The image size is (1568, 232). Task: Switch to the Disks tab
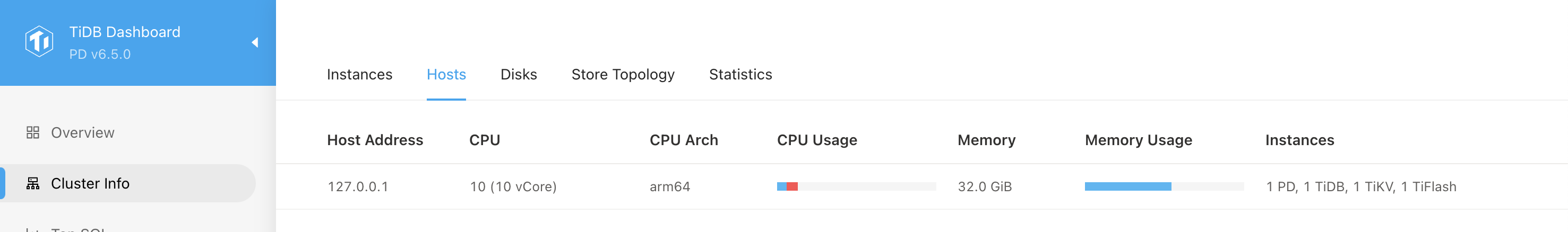519,75
